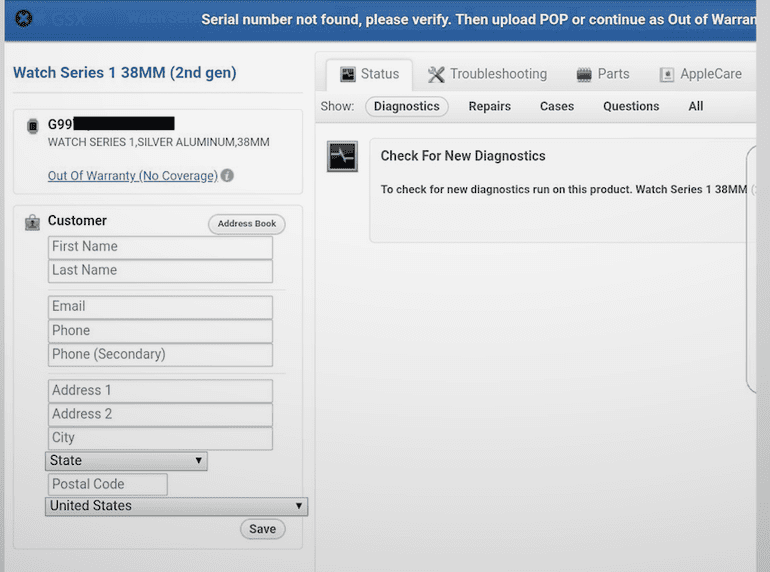
Task: Open the Status tab
Action: 369,74
